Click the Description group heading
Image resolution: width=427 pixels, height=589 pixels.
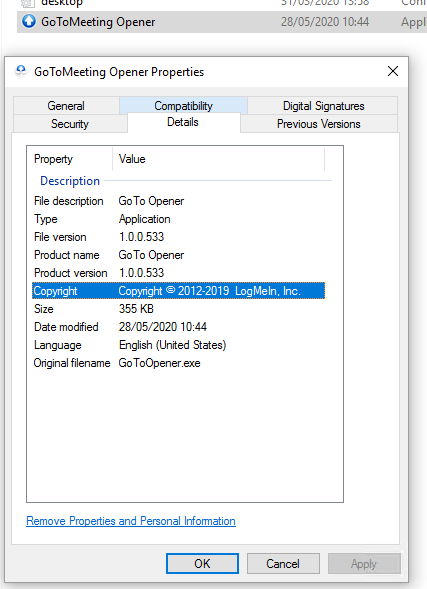pos(70,181)
